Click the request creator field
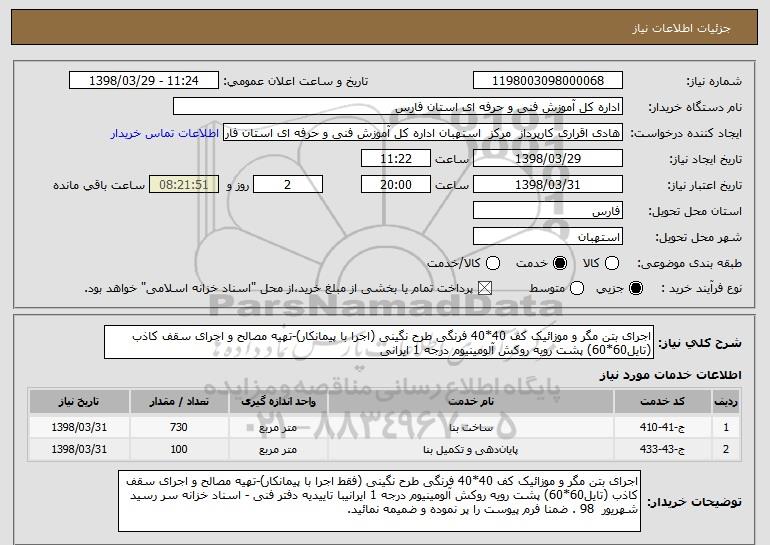This screenshot has height=545, width=770. tap(423, 133)
